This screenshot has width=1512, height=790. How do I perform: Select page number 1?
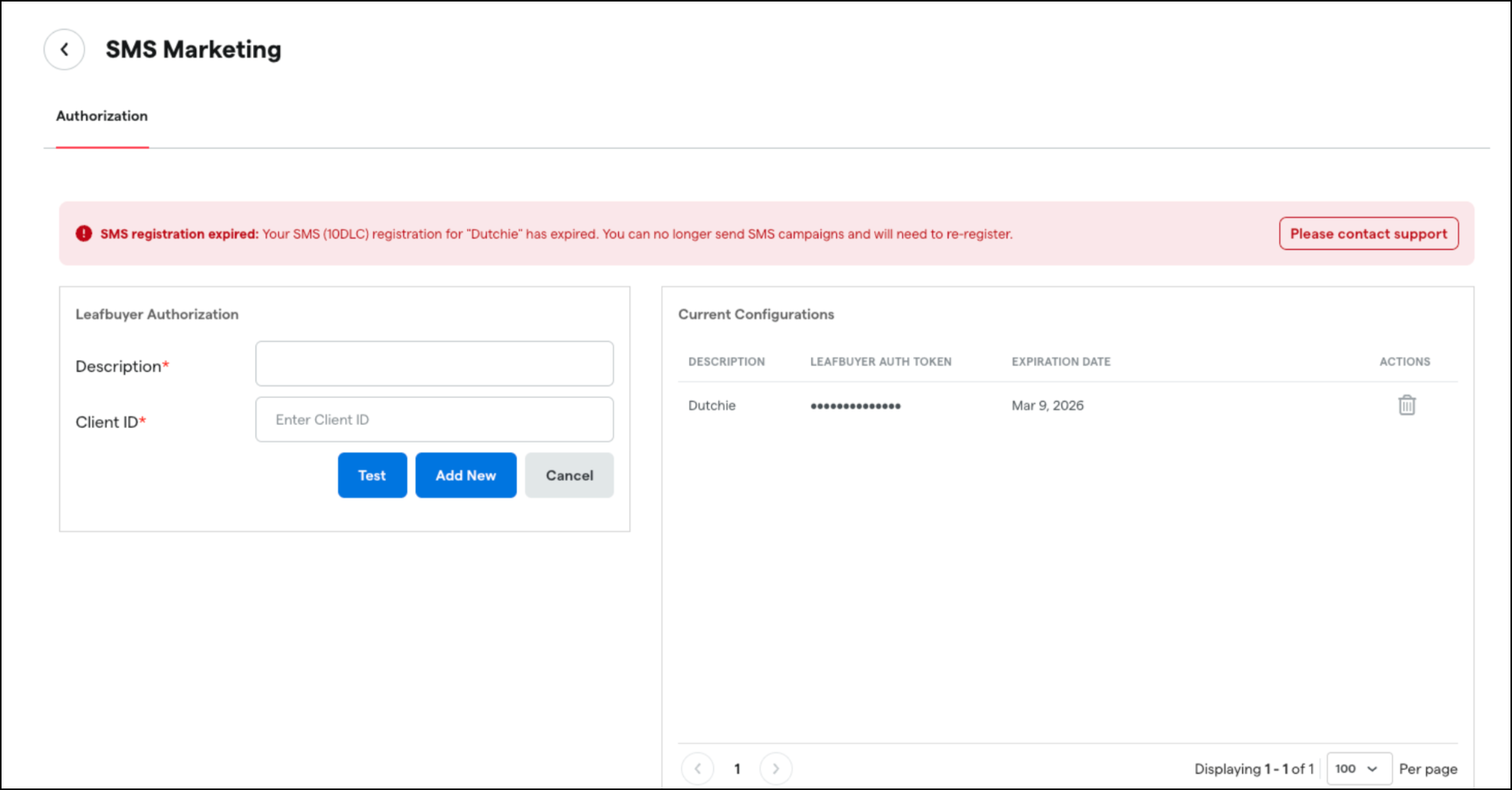pos(737,769)
